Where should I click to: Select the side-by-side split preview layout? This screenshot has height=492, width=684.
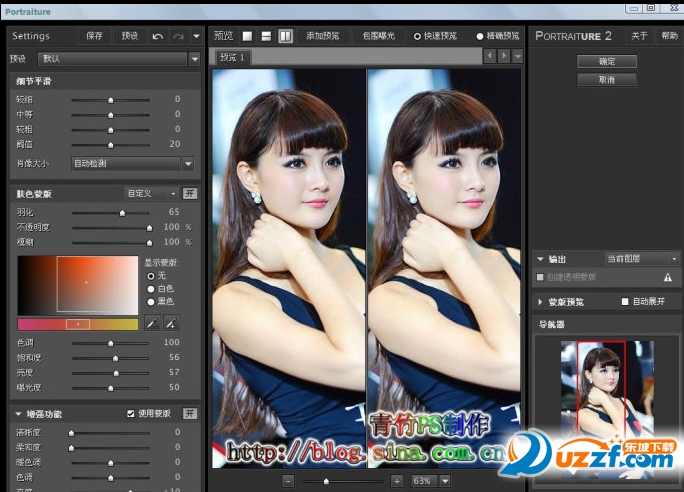pyautogui.click(x=285, y=36)
